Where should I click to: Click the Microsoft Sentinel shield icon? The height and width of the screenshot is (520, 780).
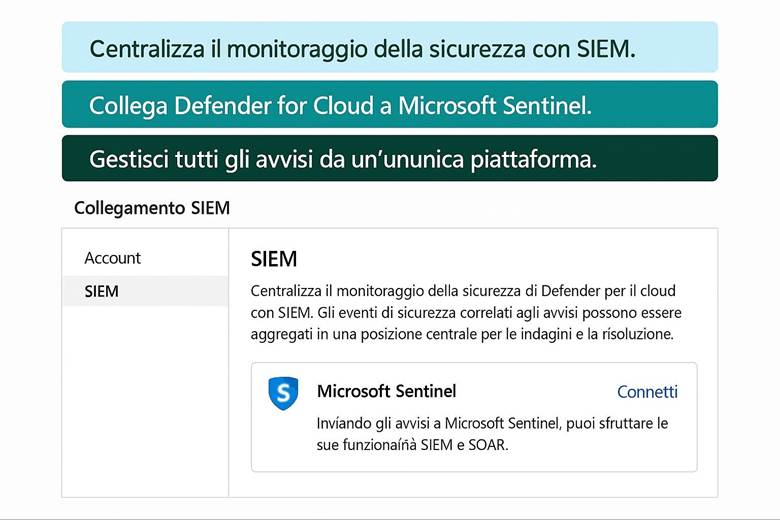pos(283,393)
